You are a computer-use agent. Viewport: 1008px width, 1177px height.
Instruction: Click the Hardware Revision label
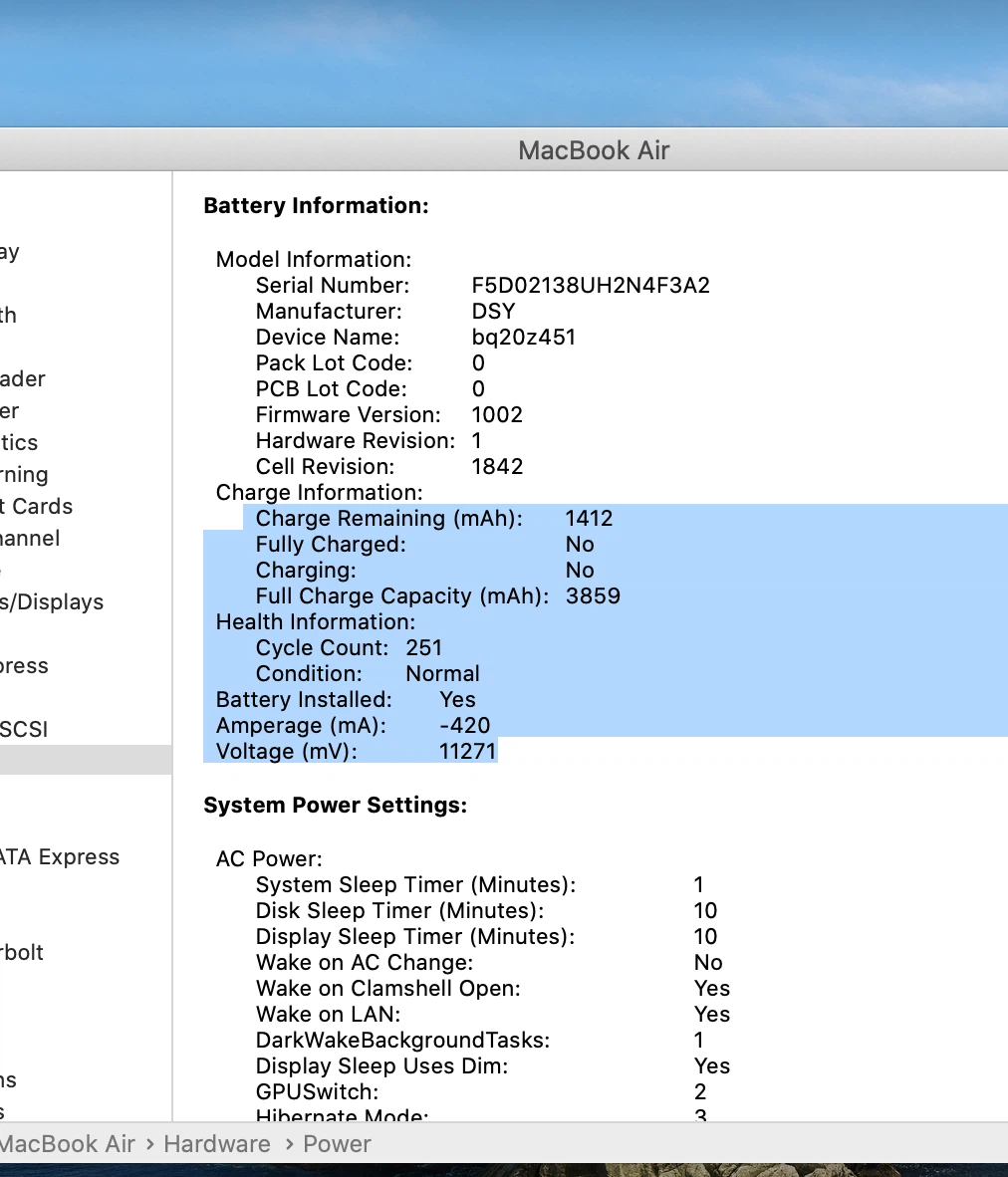pos(356,440)
